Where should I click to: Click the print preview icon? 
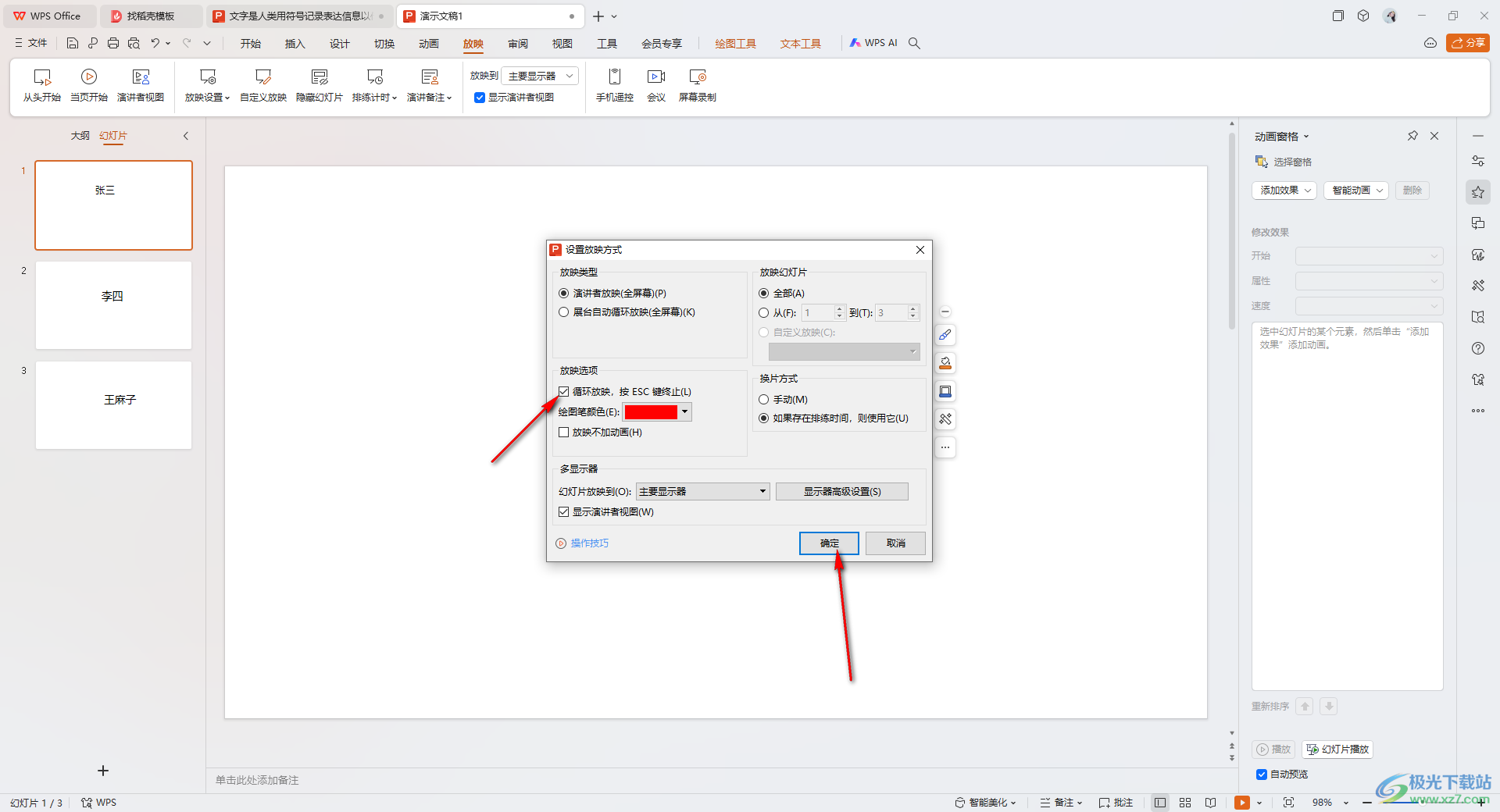(134, 43)
